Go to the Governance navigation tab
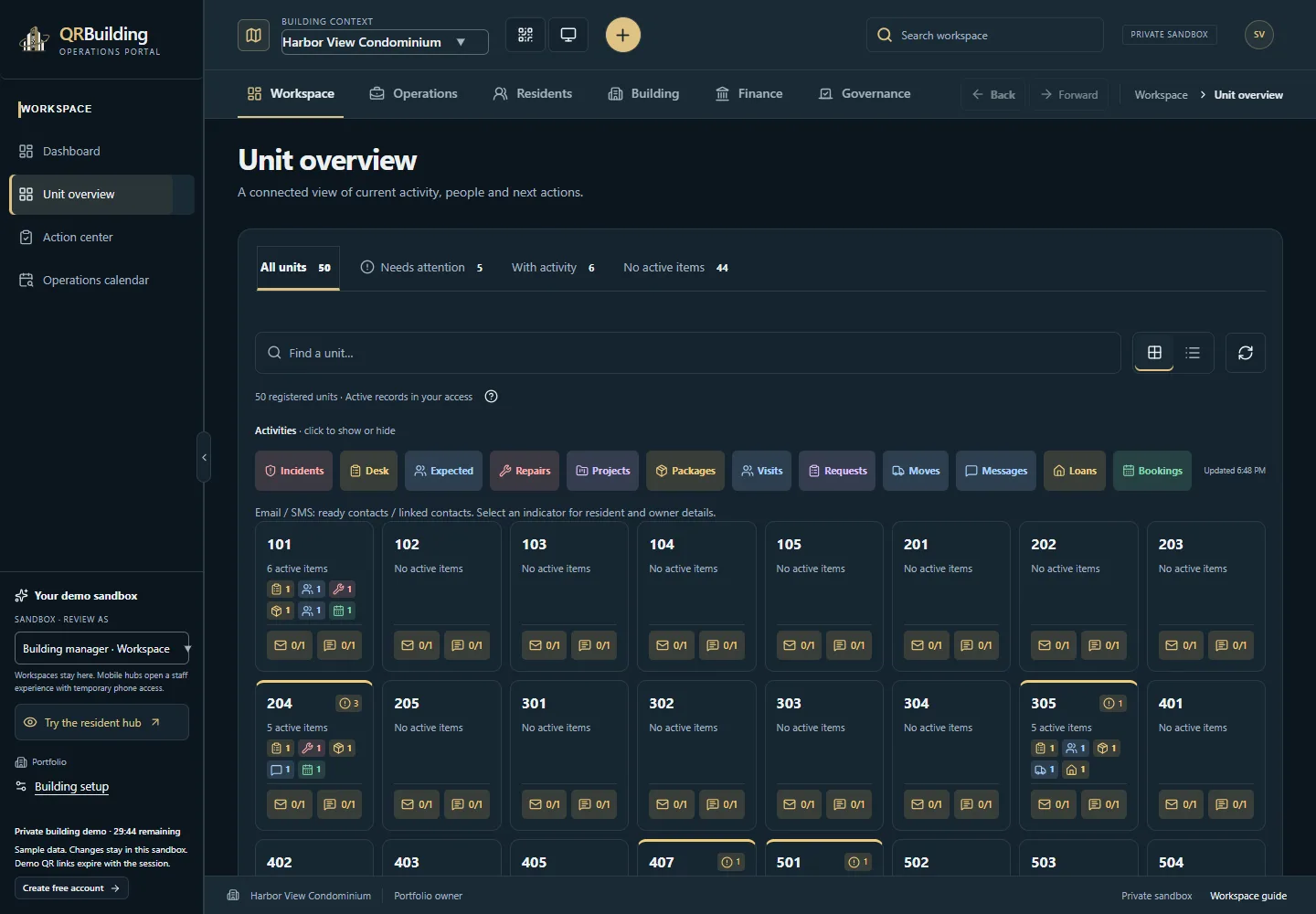The image size is (1316, 914). 865,94
